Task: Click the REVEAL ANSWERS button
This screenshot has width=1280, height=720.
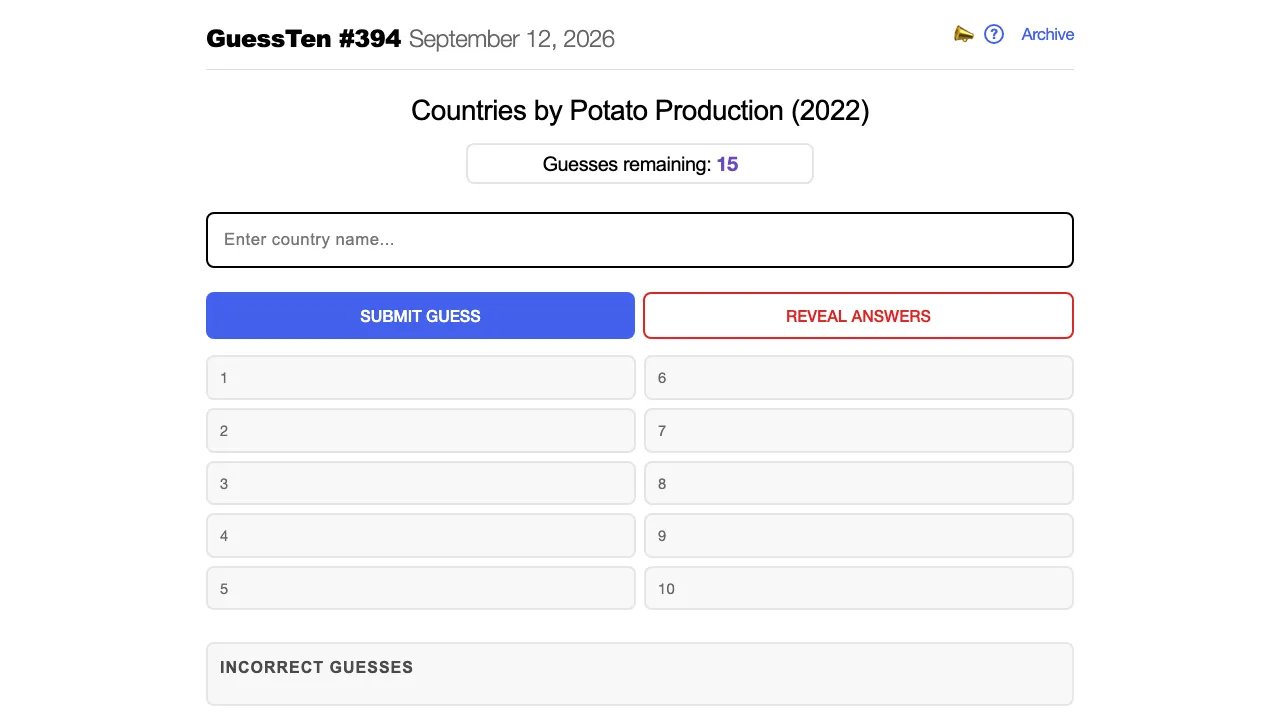Action: pos(858,316)
